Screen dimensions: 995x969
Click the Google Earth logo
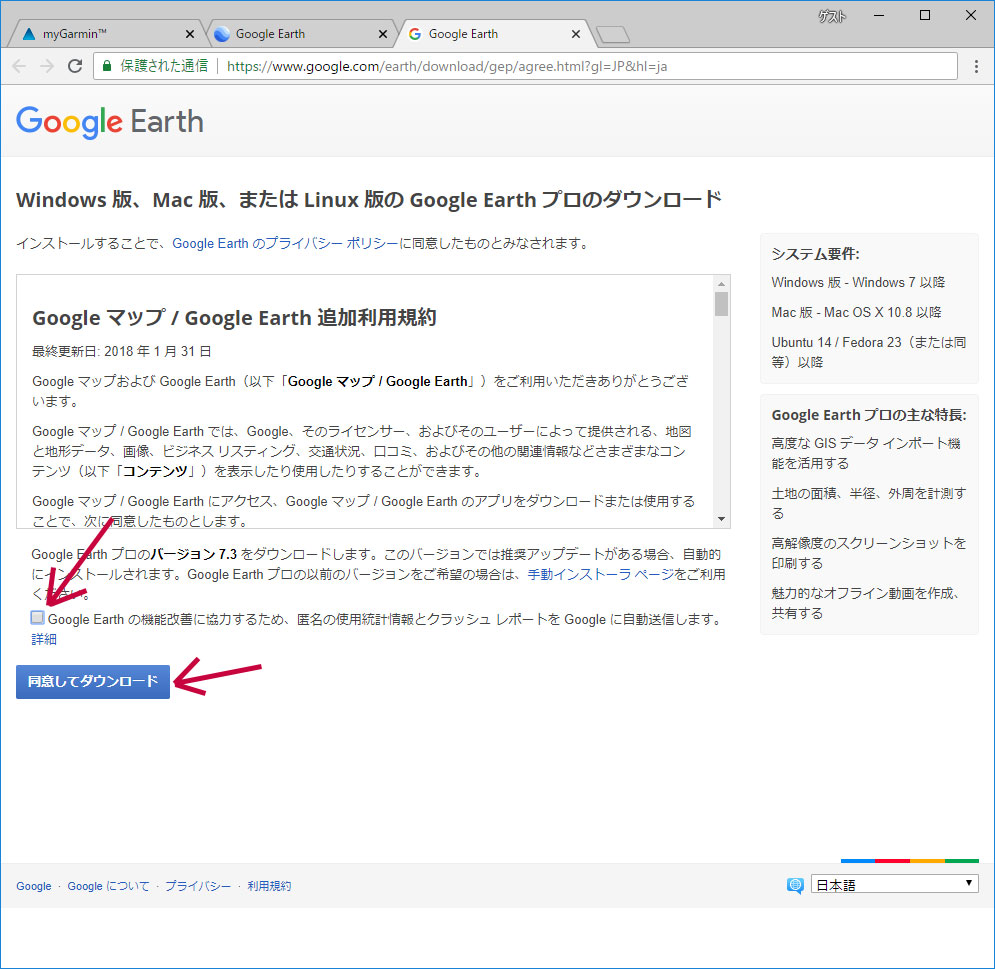tap(110, 121)
